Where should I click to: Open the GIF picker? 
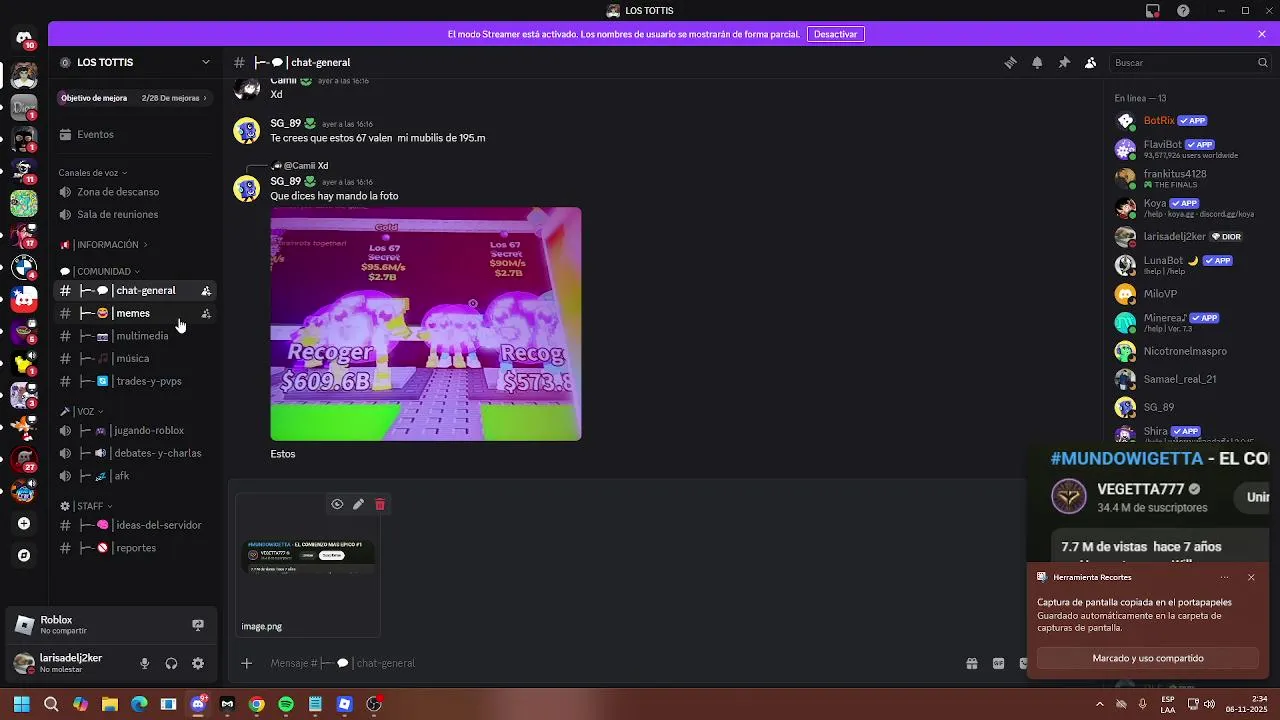click(998, 663)
